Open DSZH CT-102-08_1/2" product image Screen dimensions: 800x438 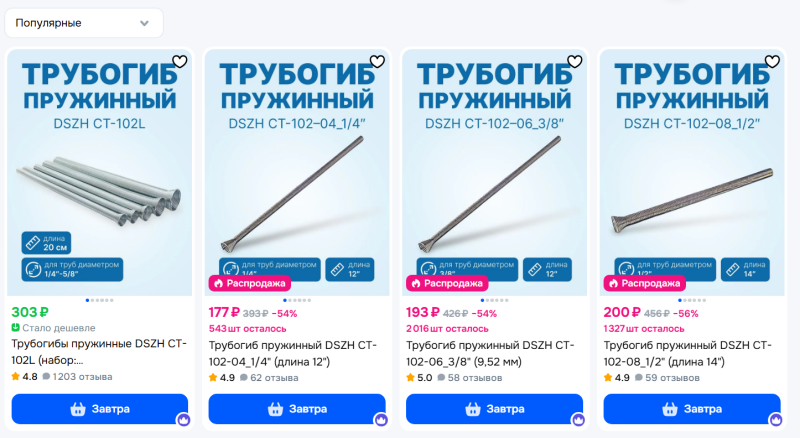point(692,173)
